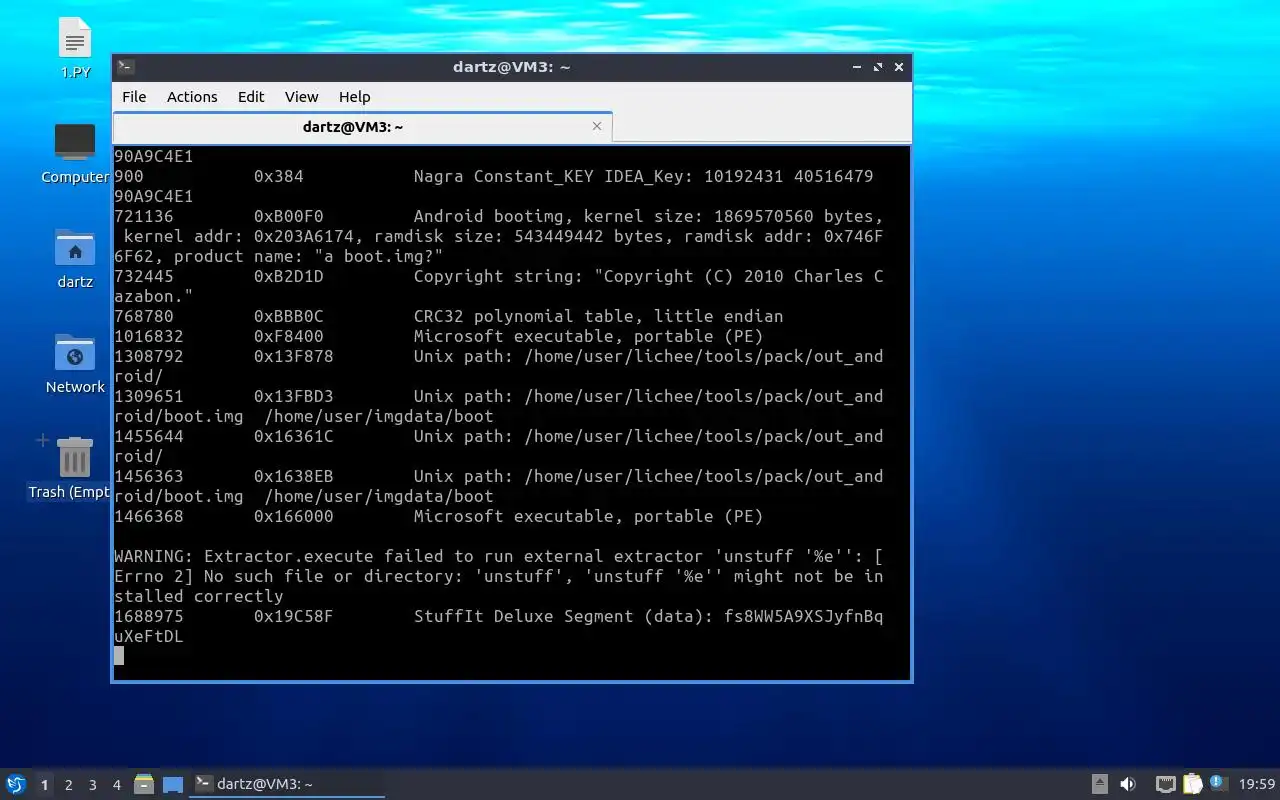Minimize the terminal window
The height and width of the screenshot is (800, 1280).
click(x=858, y=67)
